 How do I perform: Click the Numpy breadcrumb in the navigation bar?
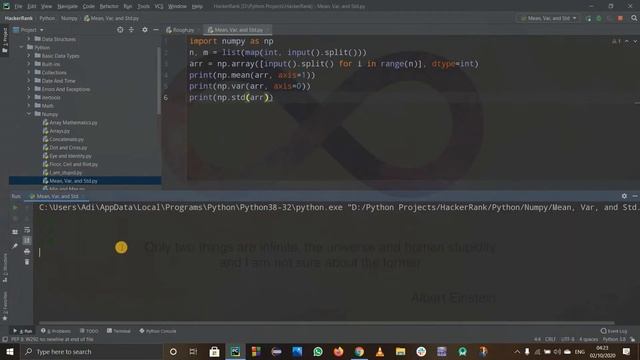point(69,18)
